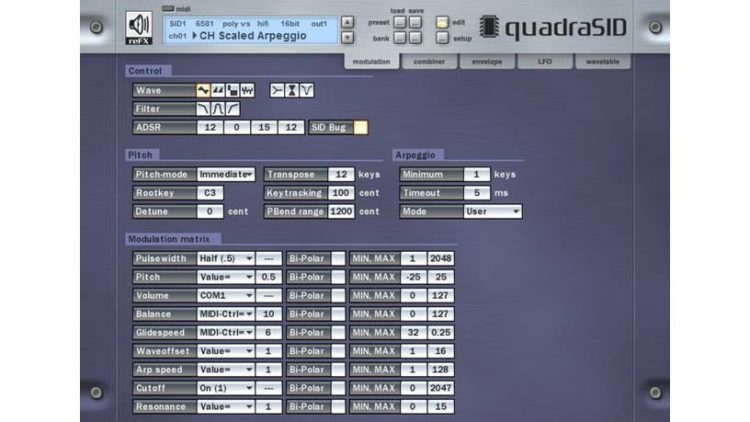Click the V-shaped icon in Wave row
This screenshot has width=750, height=422.
coord(307,90)
